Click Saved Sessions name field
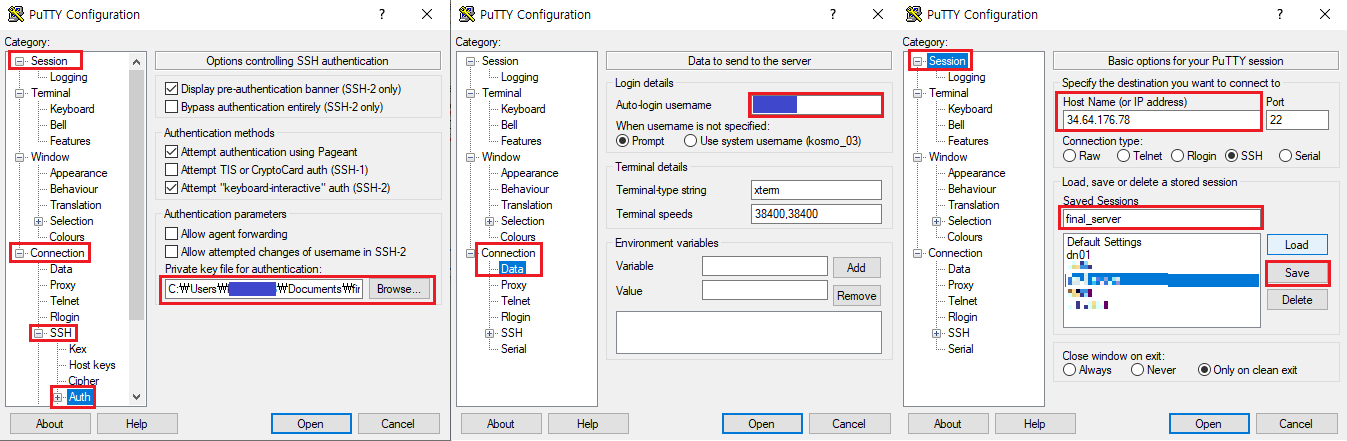The width and height of the screenshot is (1347, 441). coord(1160,217)
